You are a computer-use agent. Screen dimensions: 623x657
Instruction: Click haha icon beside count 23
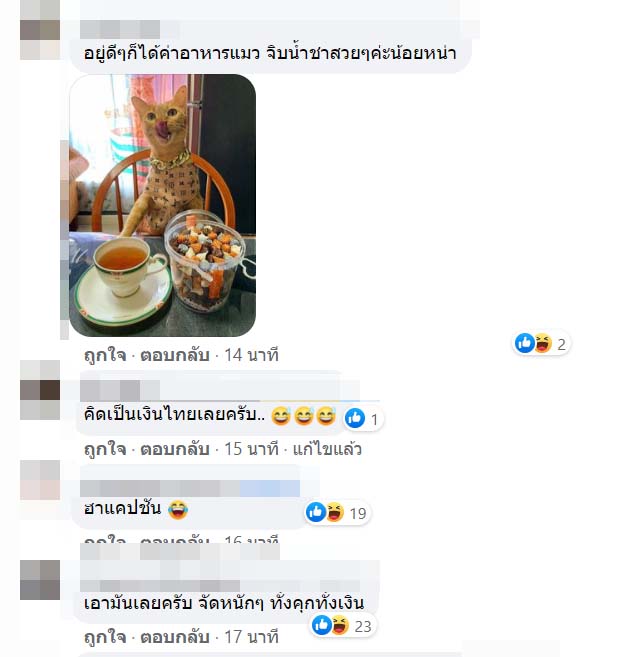340,625
